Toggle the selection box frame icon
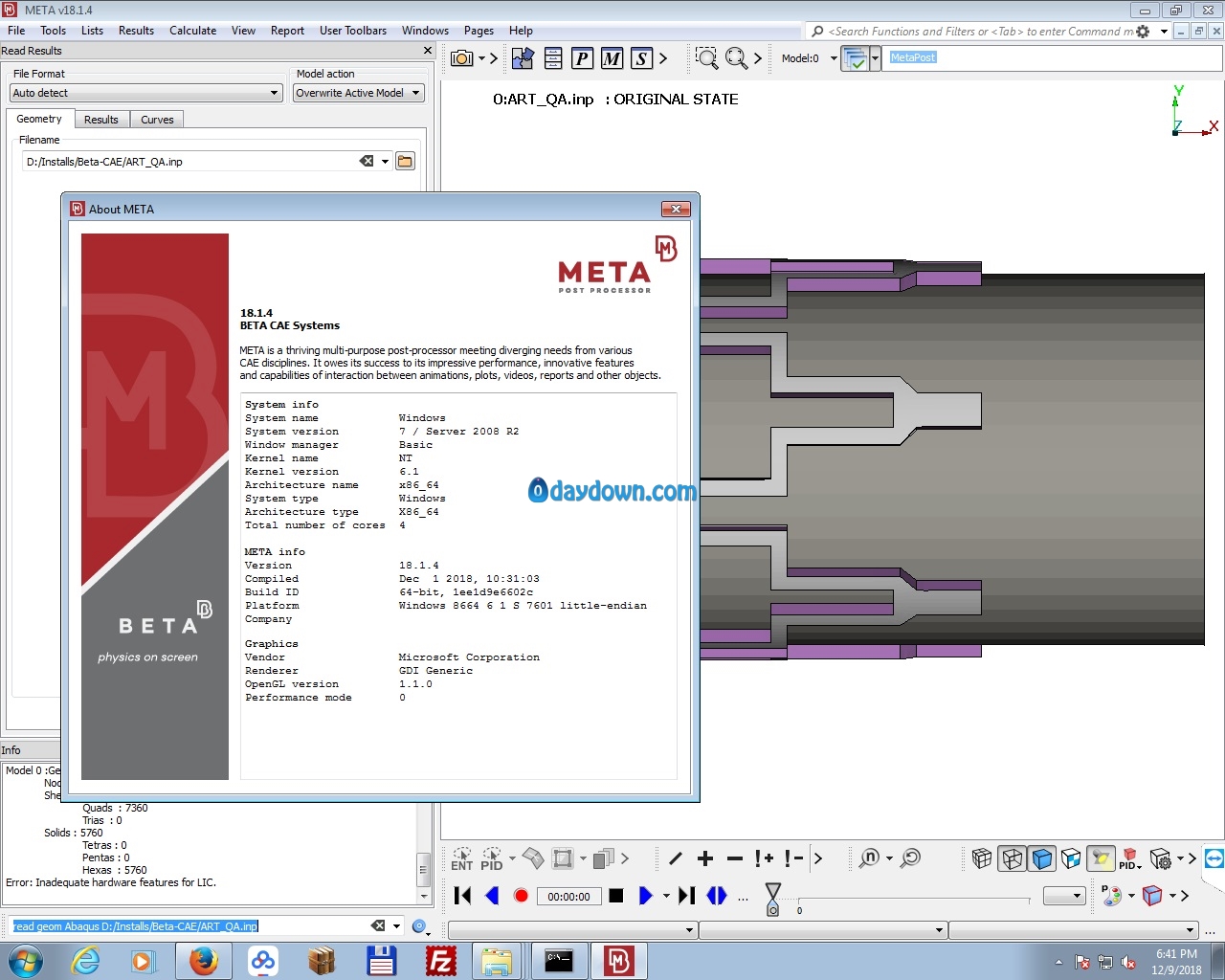 pos(563,858)
